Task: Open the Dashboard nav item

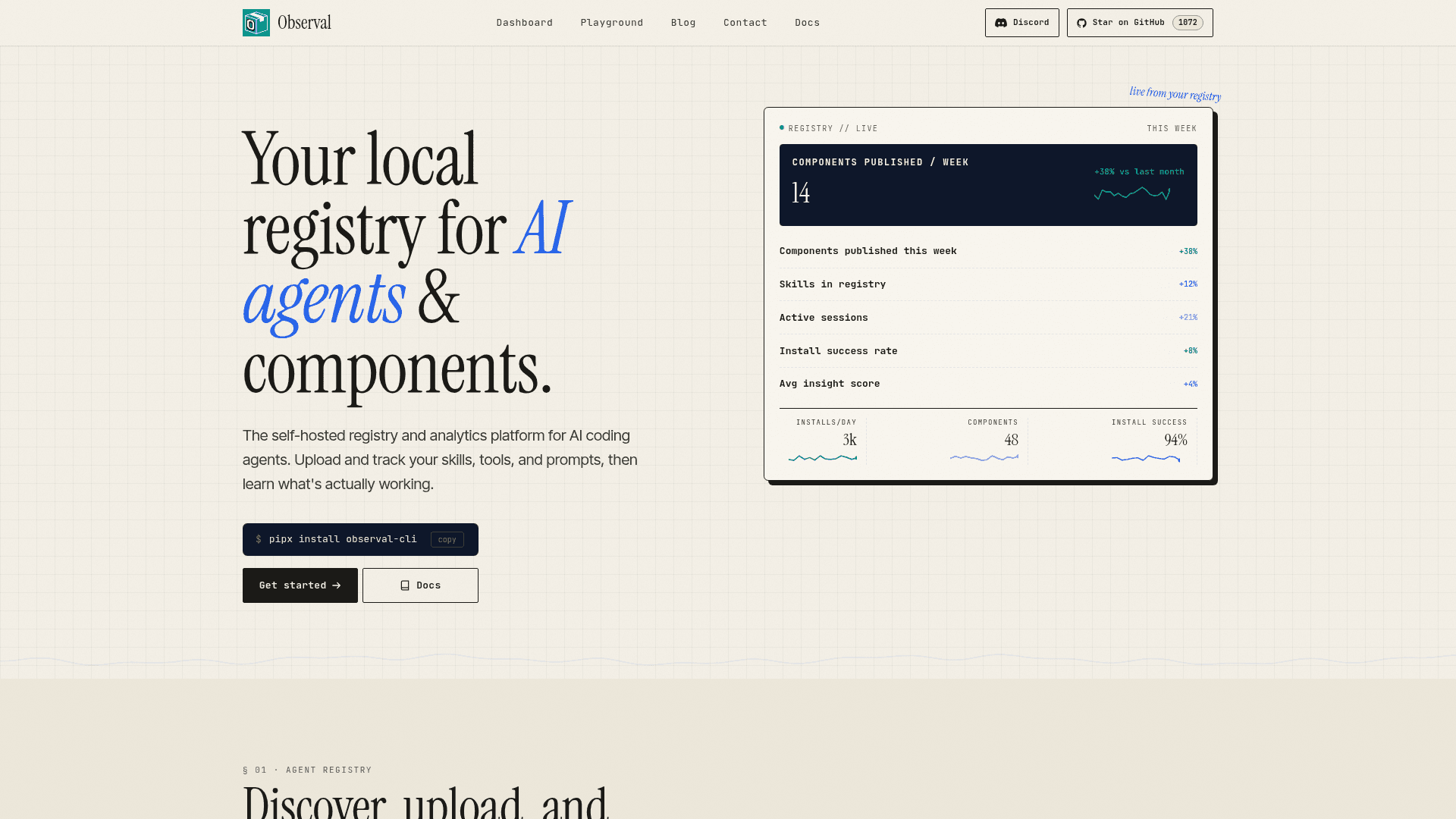Action: click(x=525, y=23)
